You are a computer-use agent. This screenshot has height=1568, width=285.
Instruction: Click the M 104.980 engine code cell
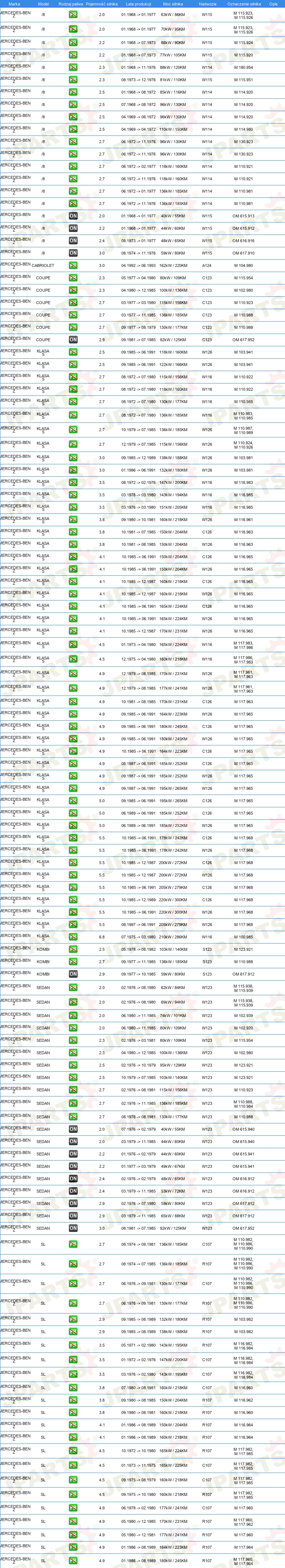pos(243,266)
